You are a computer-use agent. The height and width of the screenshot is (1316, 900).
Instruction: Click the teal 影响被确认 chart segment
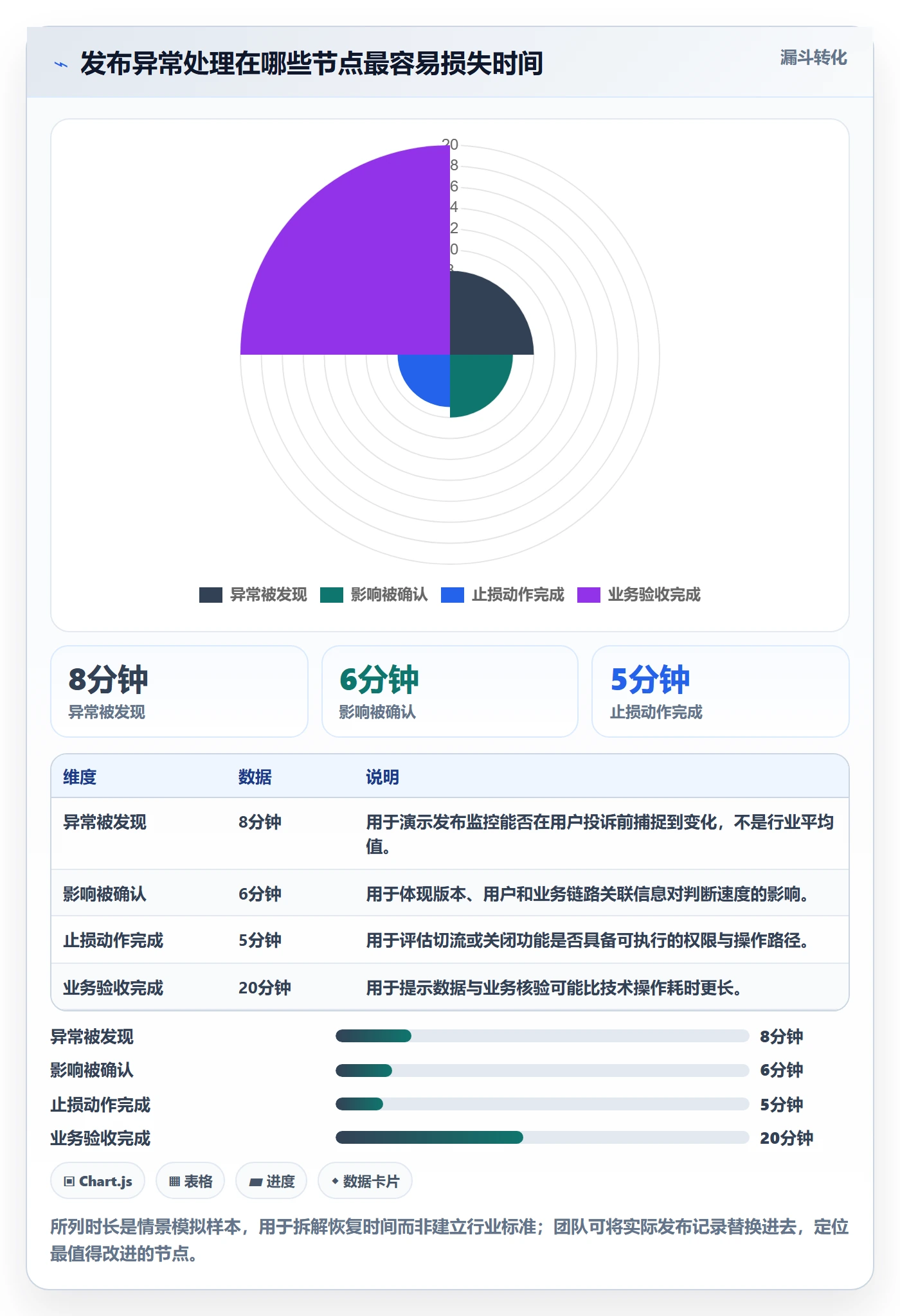coord(476,380)
